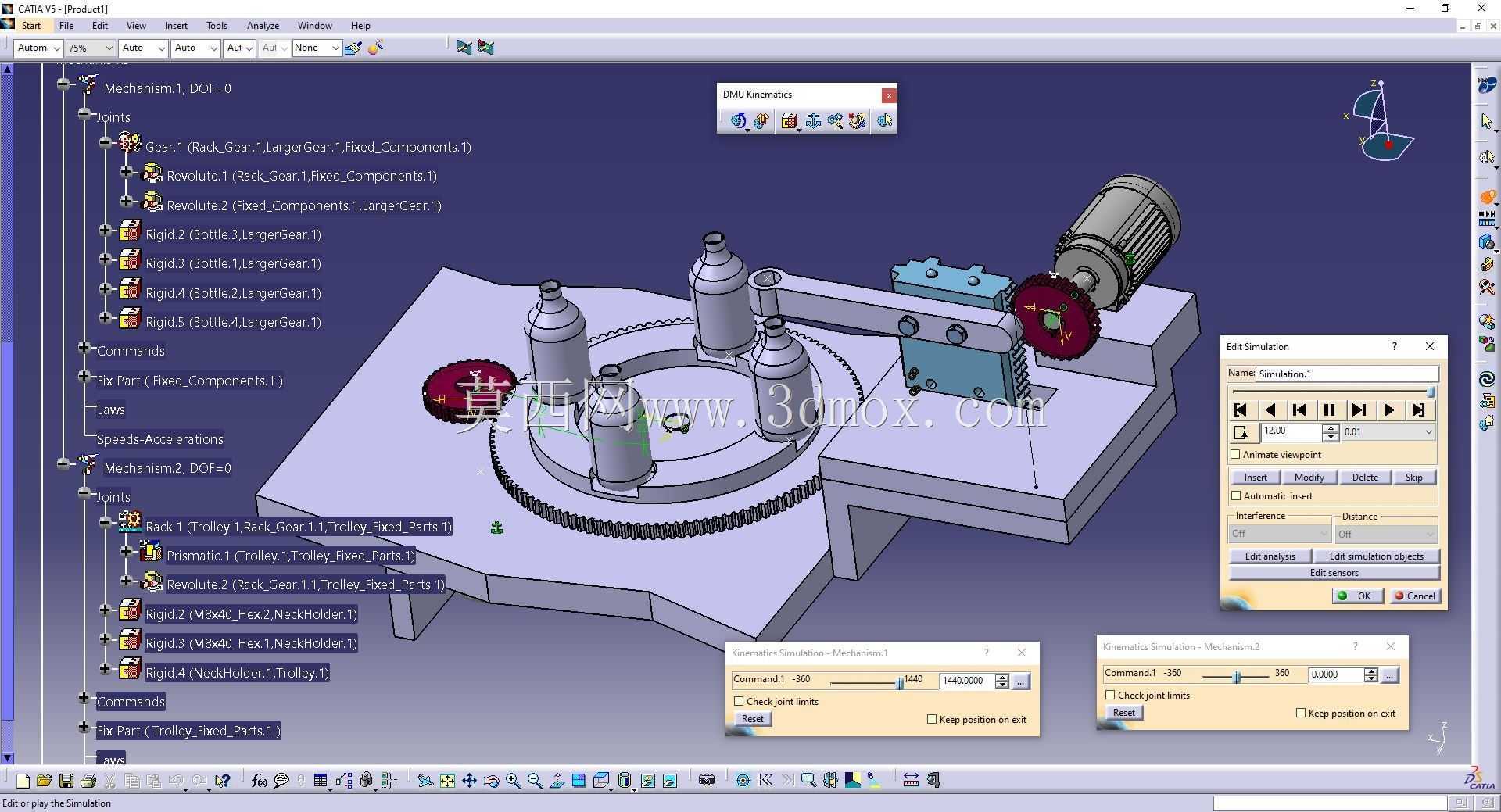
Task: Open the Window menu
Action: point(314,26)
